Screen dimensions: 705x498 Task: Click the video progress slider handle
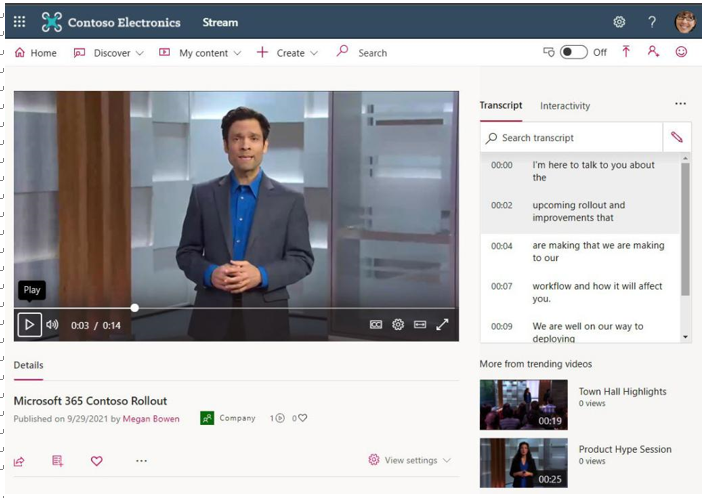(134, 308)
